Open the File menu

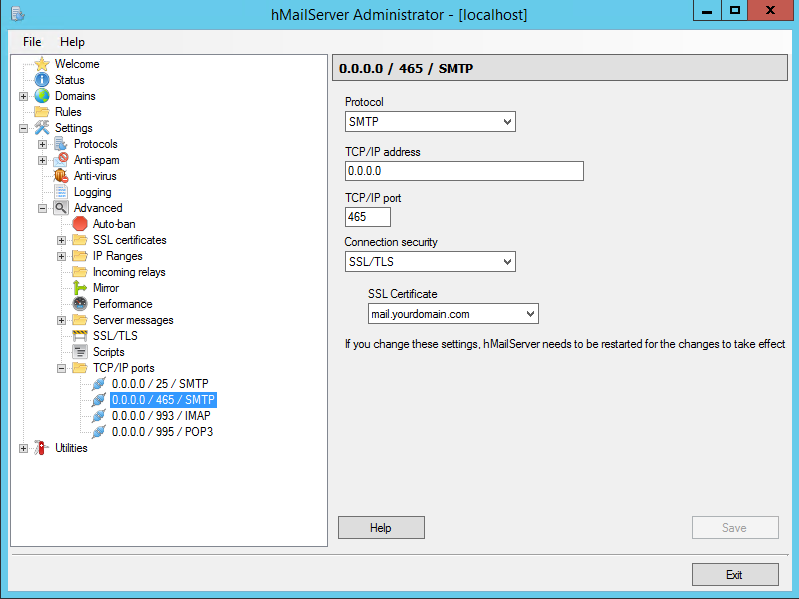[x=32, y=42]
